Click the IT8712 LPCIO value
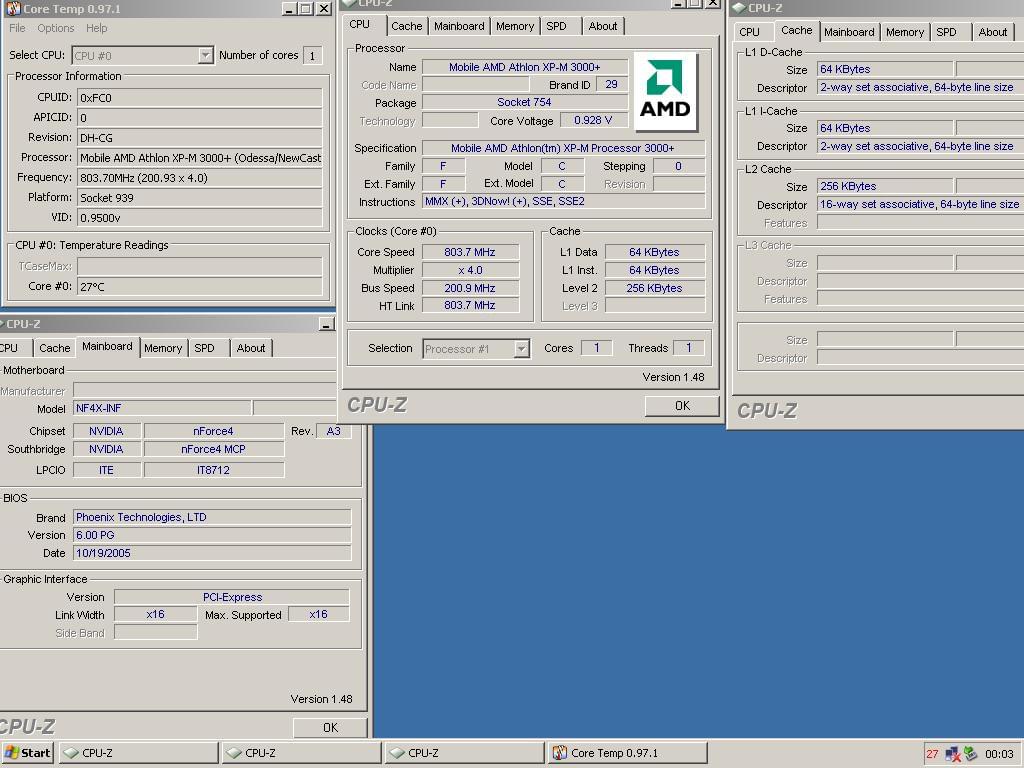The image size is (1024, 768). [214, 470]
